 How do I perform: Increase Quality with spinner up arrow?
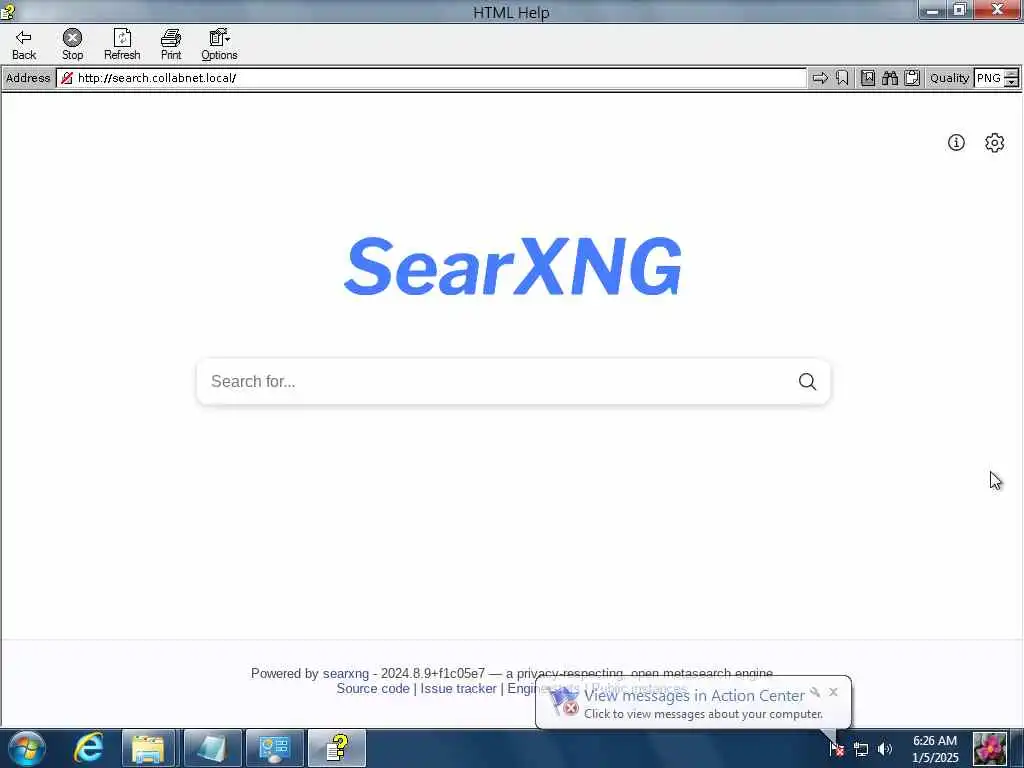tap(1012, 74)
